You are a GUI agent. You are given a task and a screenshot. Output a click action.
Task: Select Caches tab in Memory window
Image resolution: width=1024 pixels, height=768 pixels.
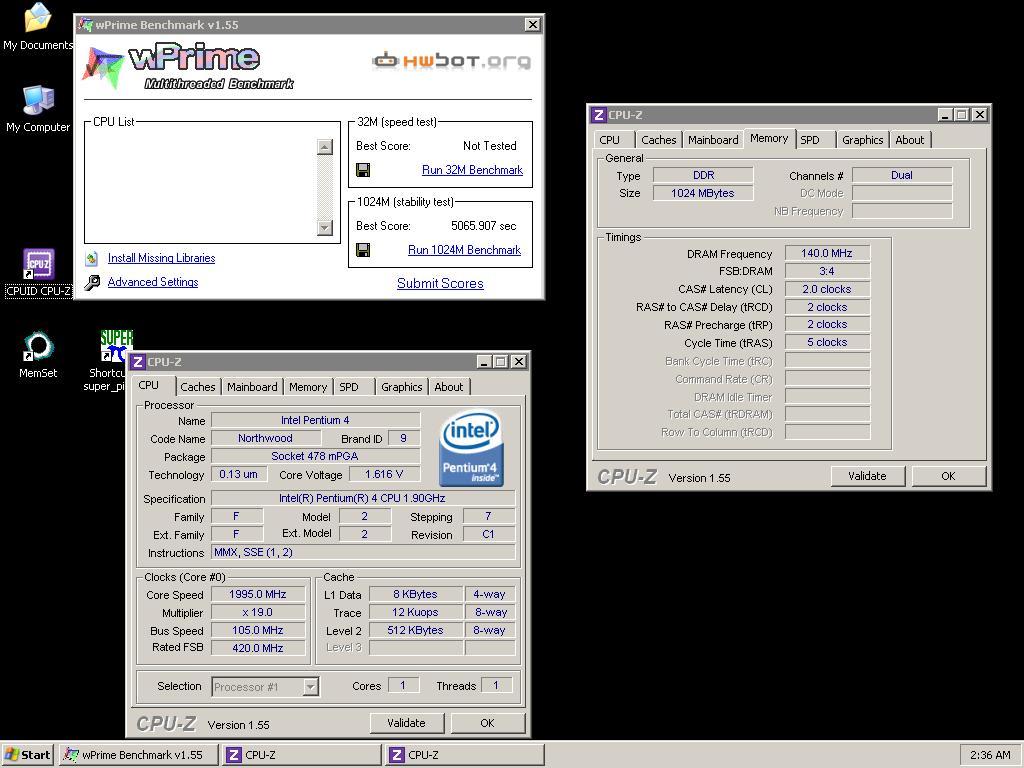point(659,140)
